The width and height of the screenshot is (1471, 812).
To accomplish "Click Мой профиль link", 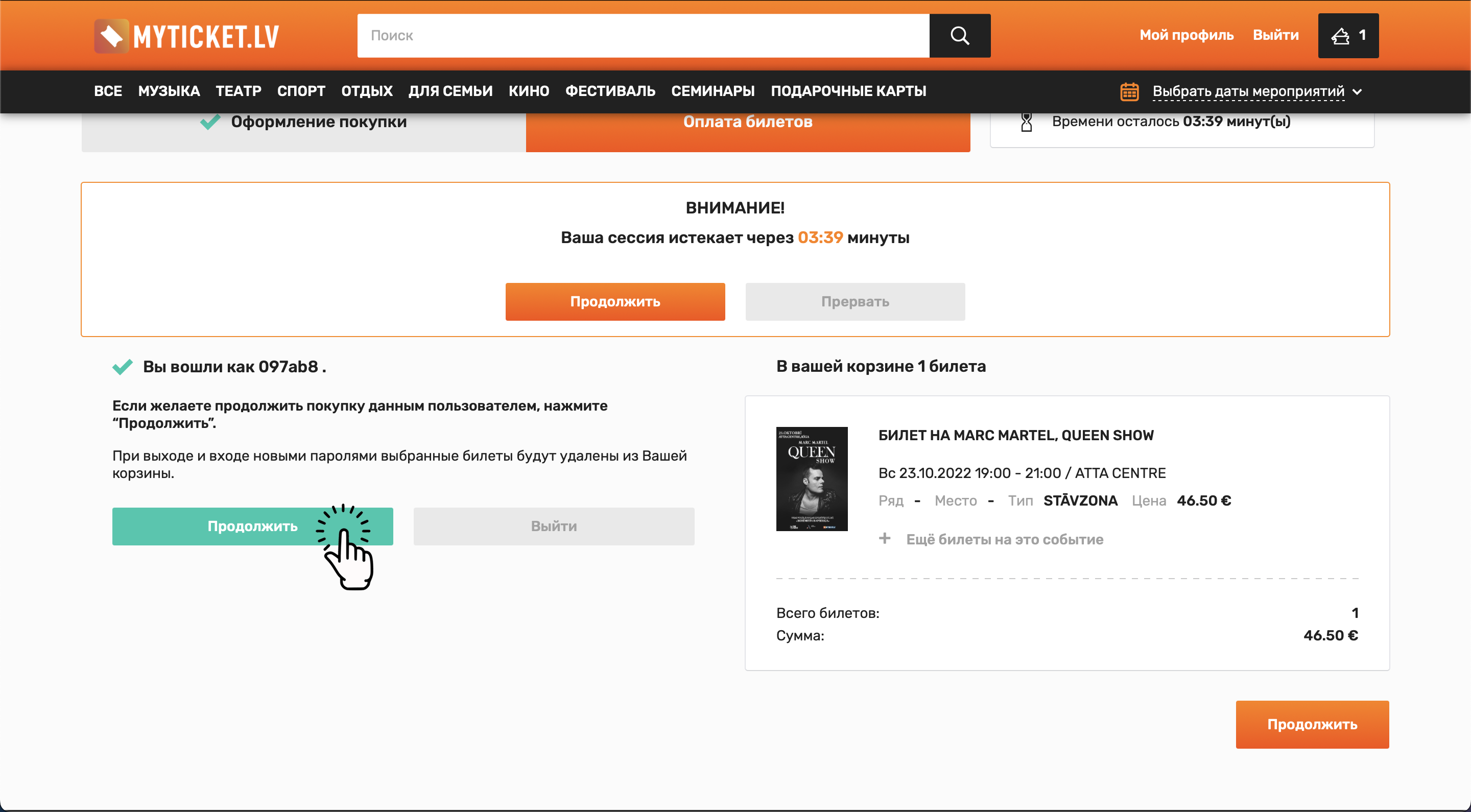I will [x=1187, y=35].
